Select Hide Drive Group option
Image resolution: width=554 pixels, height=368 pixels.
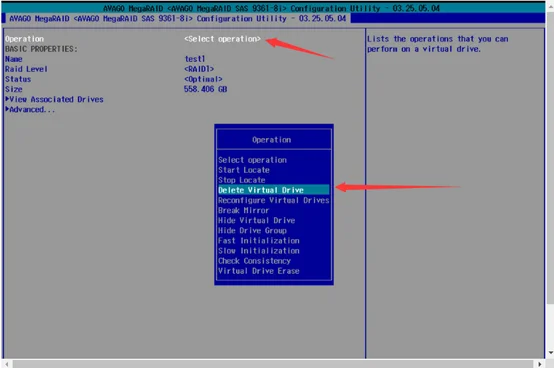click(x=252, y=231)
